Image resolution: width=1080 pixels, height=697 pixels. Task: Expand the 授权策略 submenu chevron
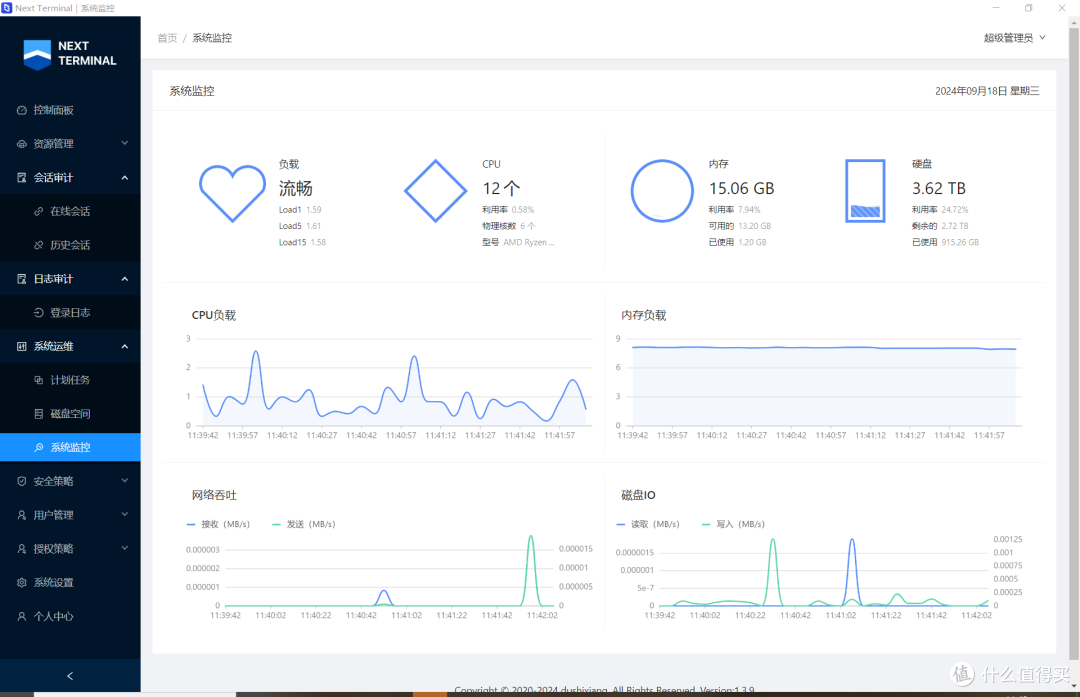click(x=125, y=548)
